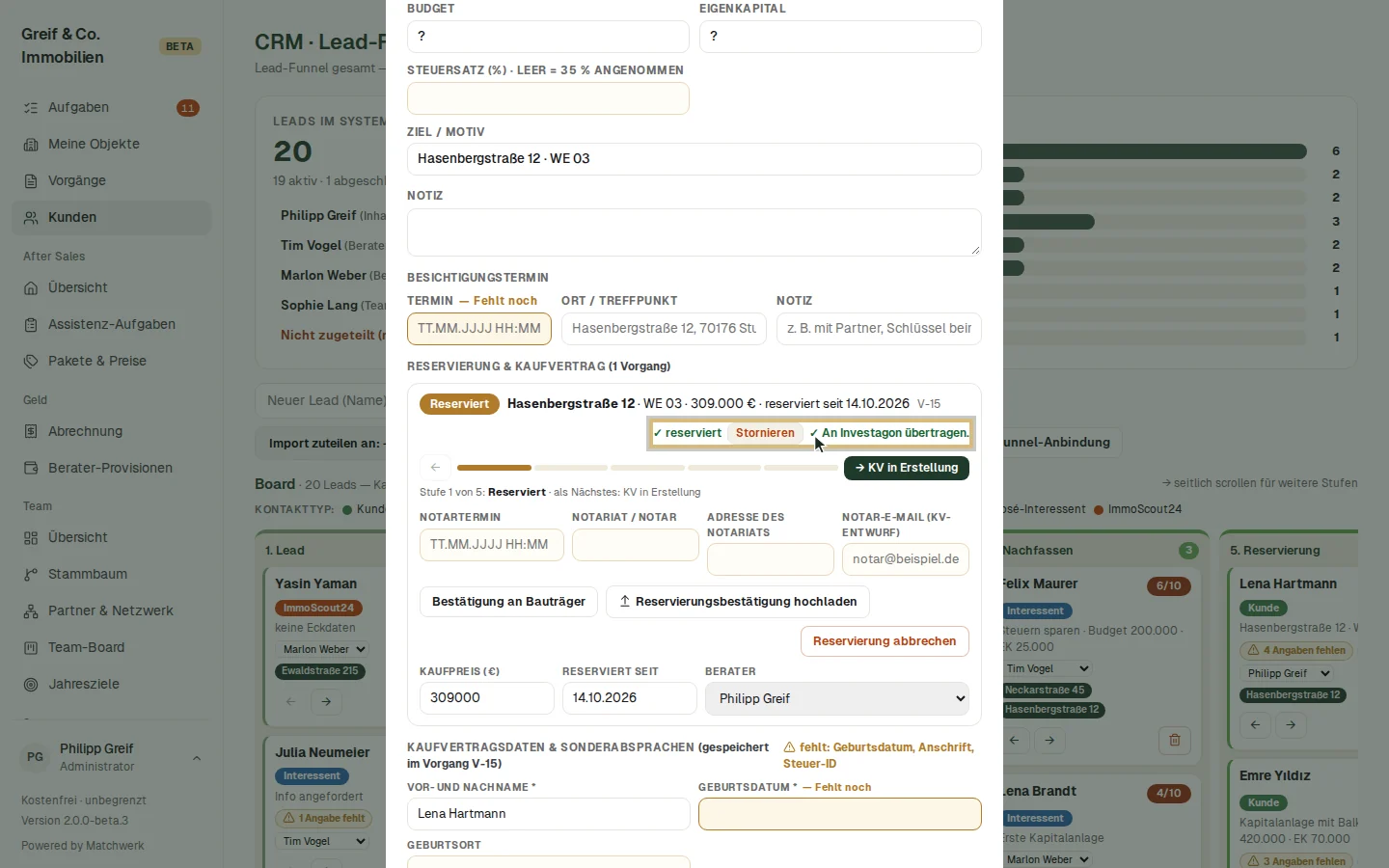Click the Budget input field

(x=548, y=37)
